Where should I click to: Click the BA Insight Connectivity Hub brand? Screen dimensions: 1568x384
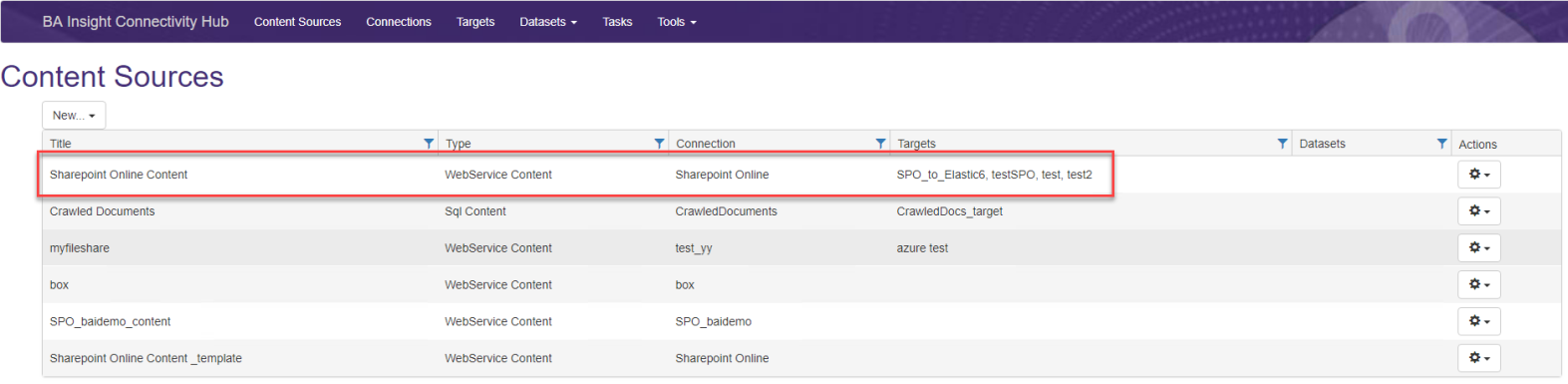pyautogui.click(x=136, y=22)
